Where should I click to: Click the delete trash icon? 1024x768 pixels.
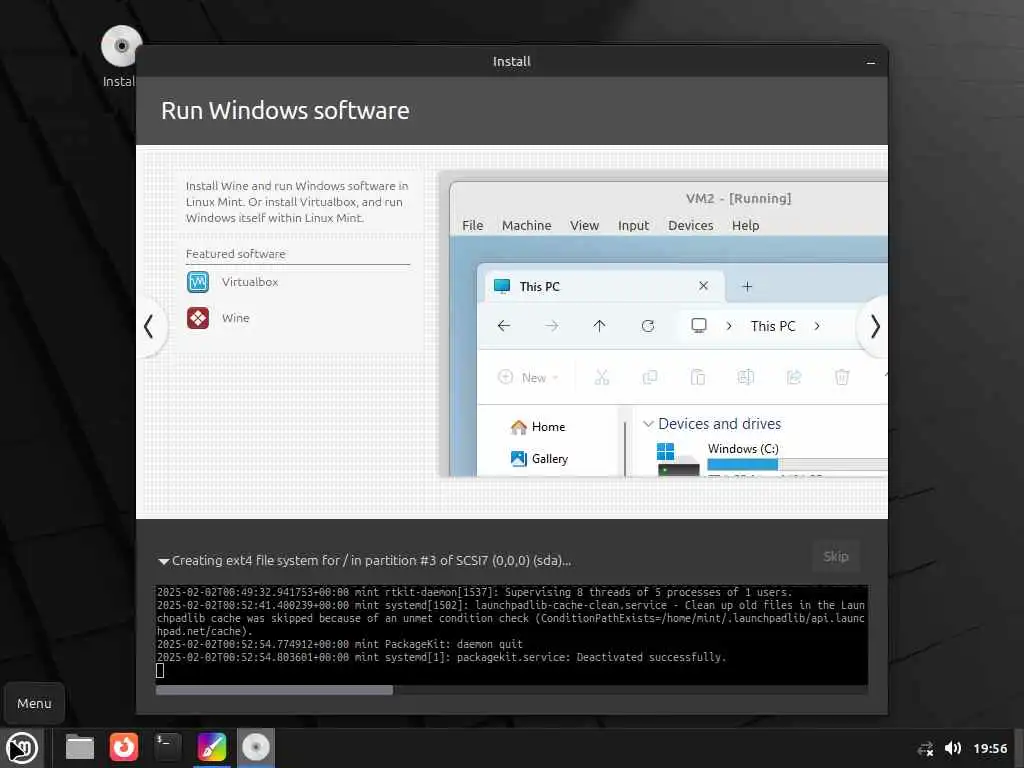[x=842, y=377]
